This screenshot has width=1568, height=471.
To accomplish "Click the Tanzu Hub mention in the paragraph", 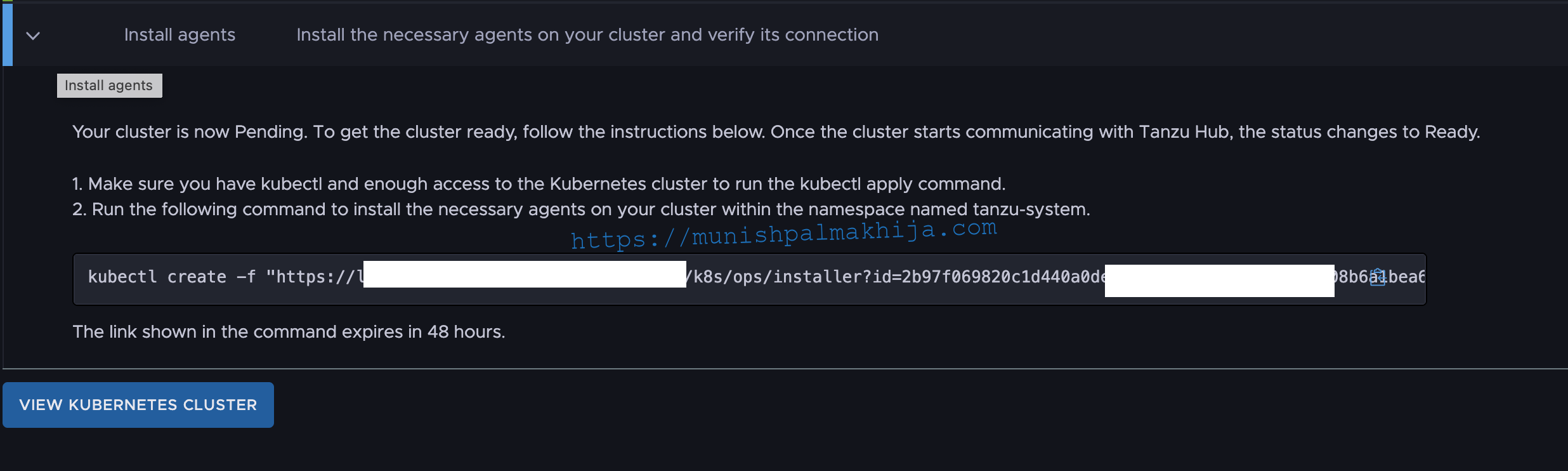I will 1184,131.
